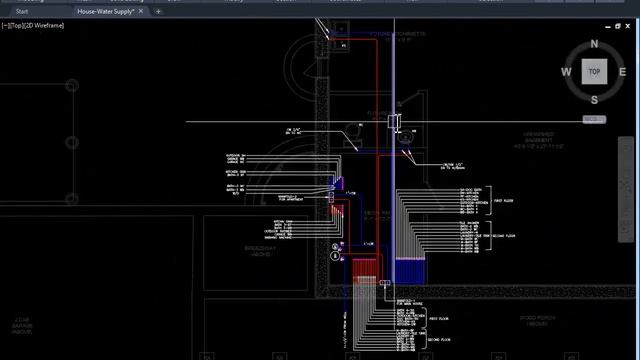The height and width of the screenshot is (360, 640).
Task: Select the blue cold-water manifold hatch block
Action: tap(411, 271)
